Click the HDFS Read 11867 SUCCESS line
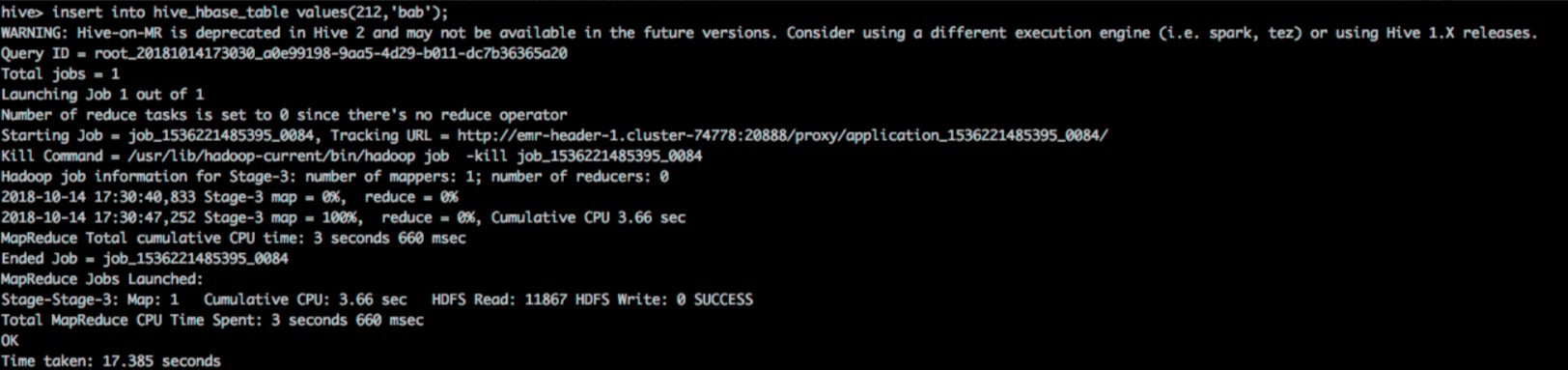The height and width of the screenshot is (370, 1568). point(378,299)
